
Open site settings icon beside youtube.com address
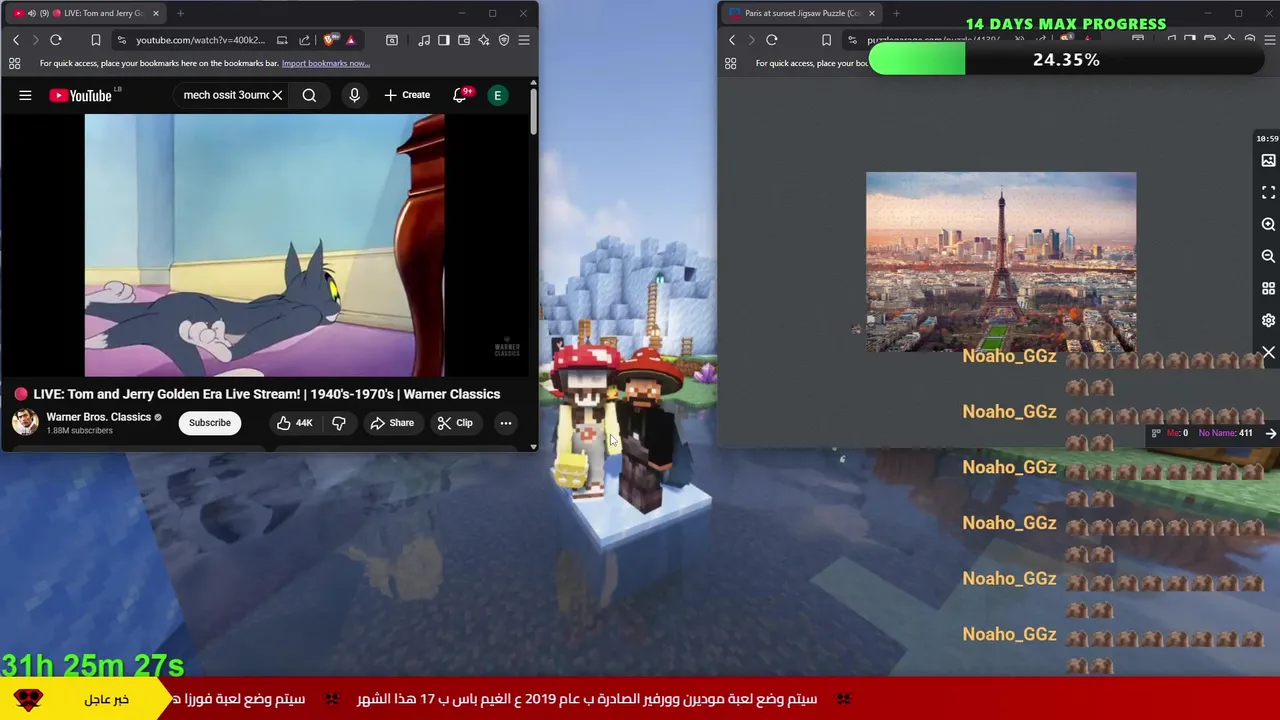(121, 40)
